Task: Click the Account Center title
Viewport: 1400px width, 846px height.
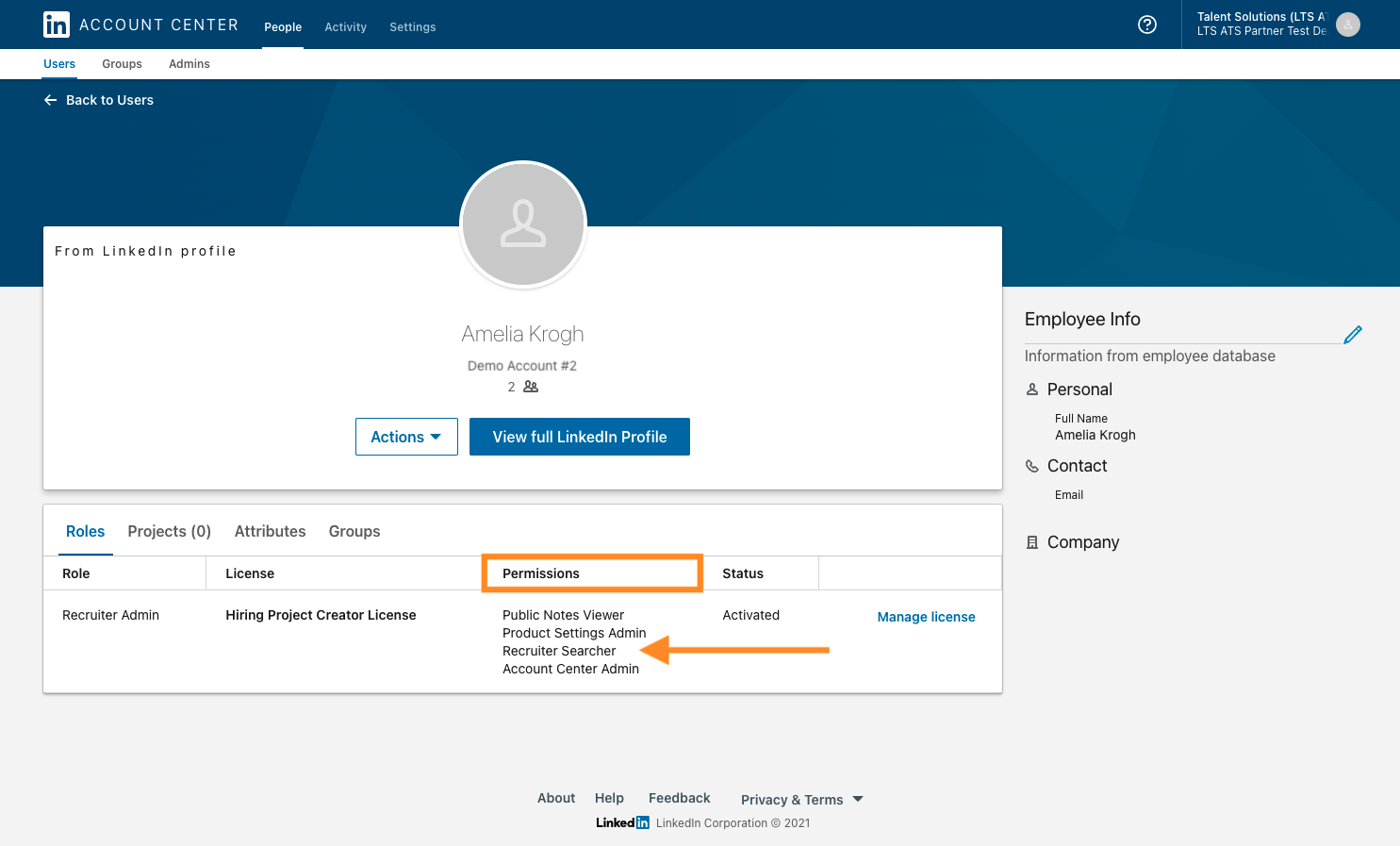Action: [x=159, y=25]
